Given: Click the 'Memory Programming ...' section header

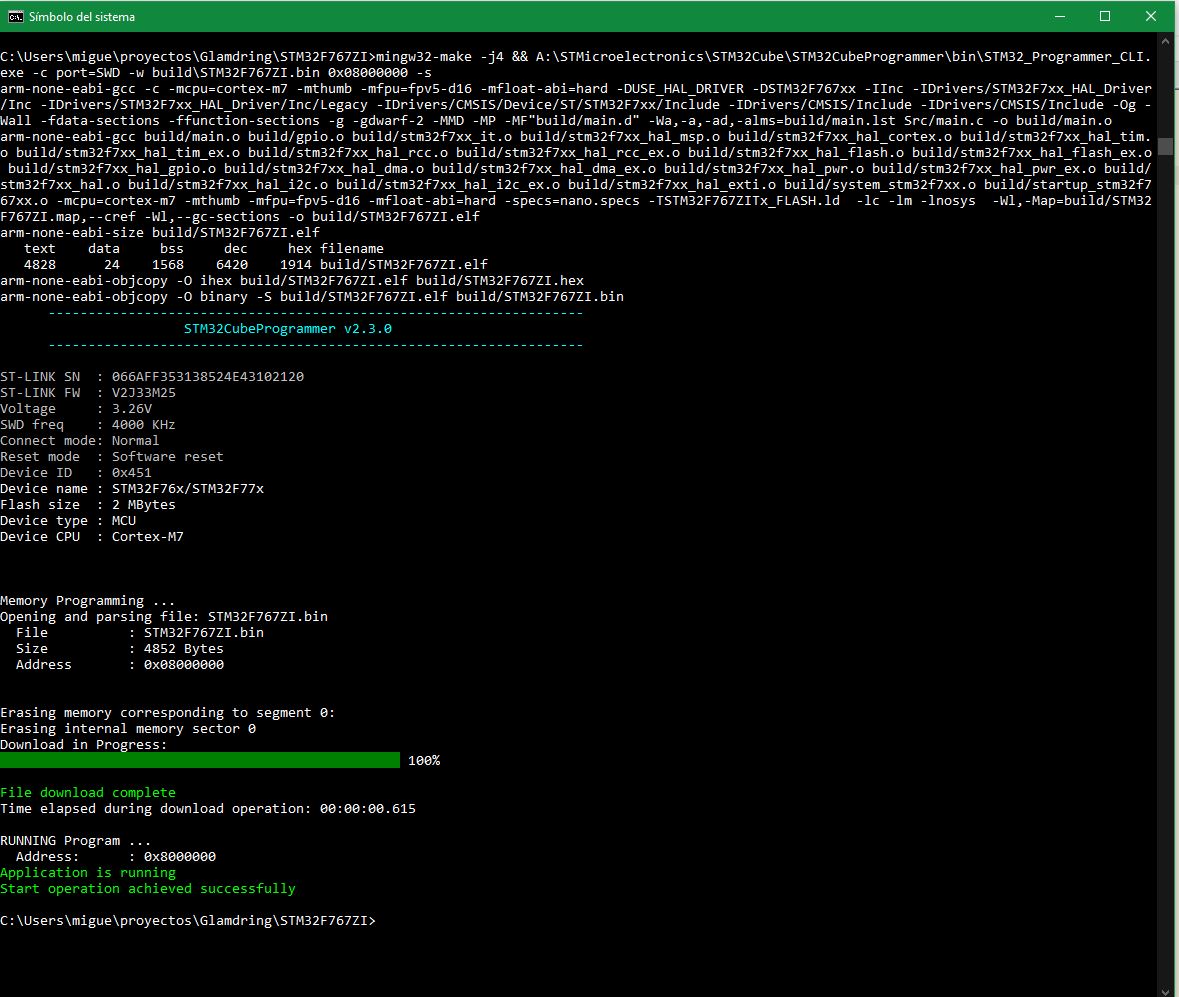Looking at the screenshot, I should (x=85, y=600).
